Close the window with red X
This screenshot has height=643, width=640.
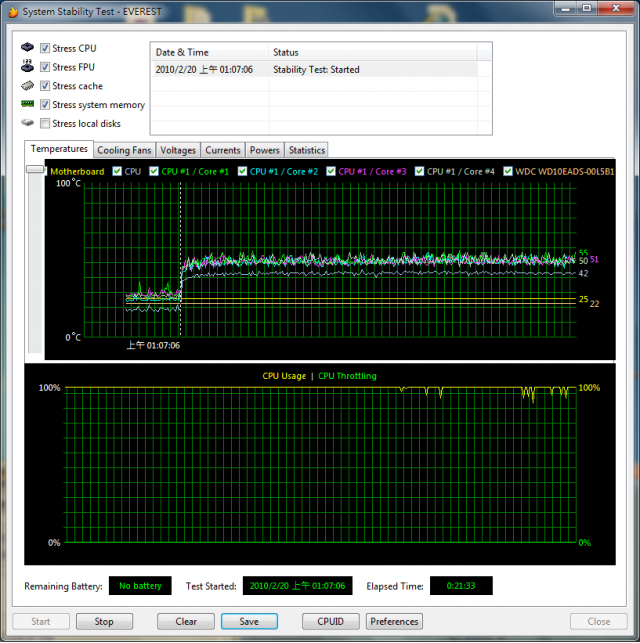pyautogui.click(x=616, y=8)
